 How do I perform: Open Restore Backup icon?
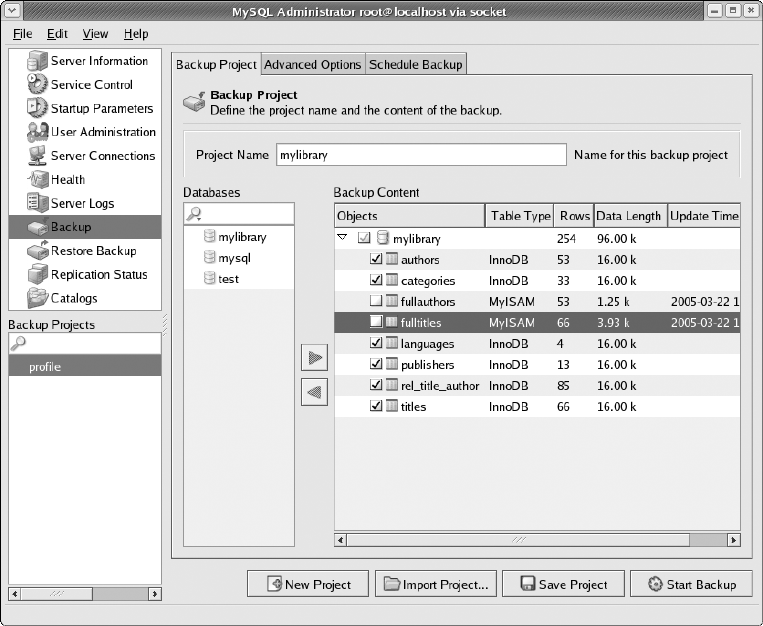tap(37, 251)
